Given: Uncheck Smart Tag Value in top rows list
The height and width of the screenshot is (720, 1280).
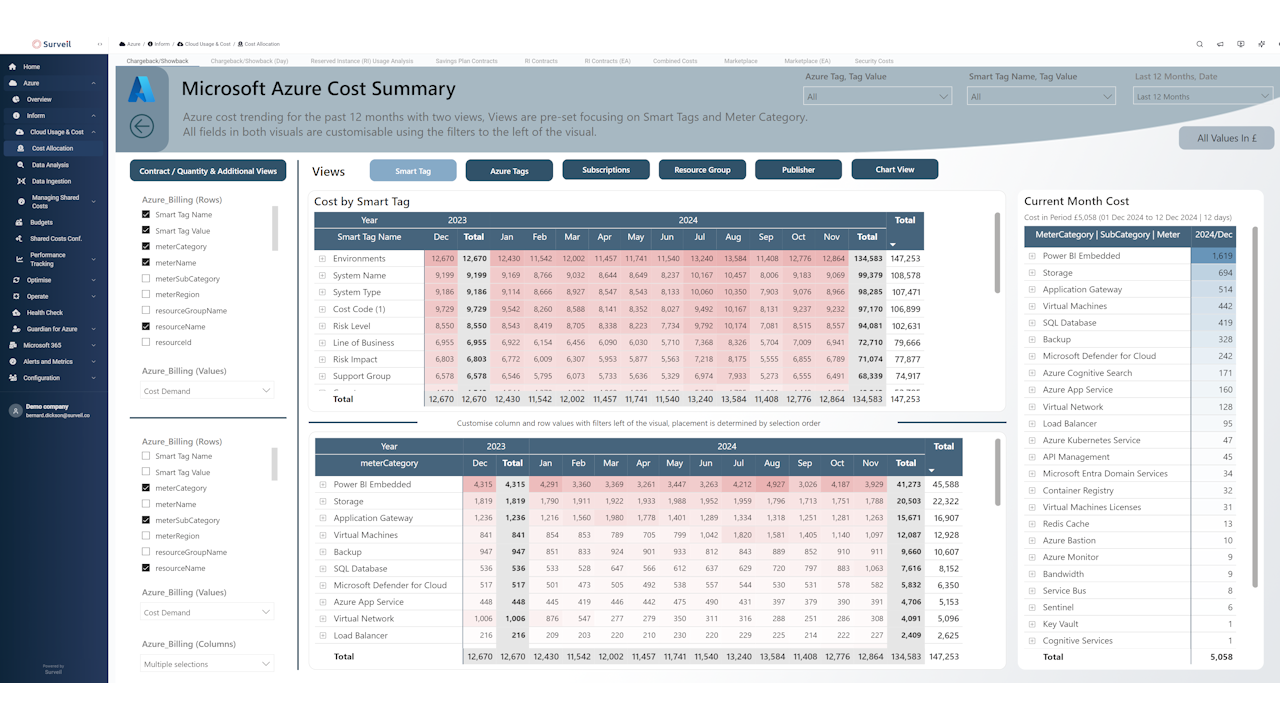Looking at the screenshot, I should [x=146, y=231].
